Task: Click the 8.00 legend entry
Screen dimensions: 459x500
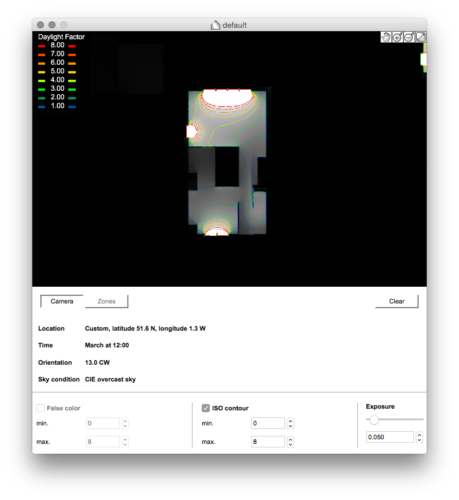Action: click(57, 45)
